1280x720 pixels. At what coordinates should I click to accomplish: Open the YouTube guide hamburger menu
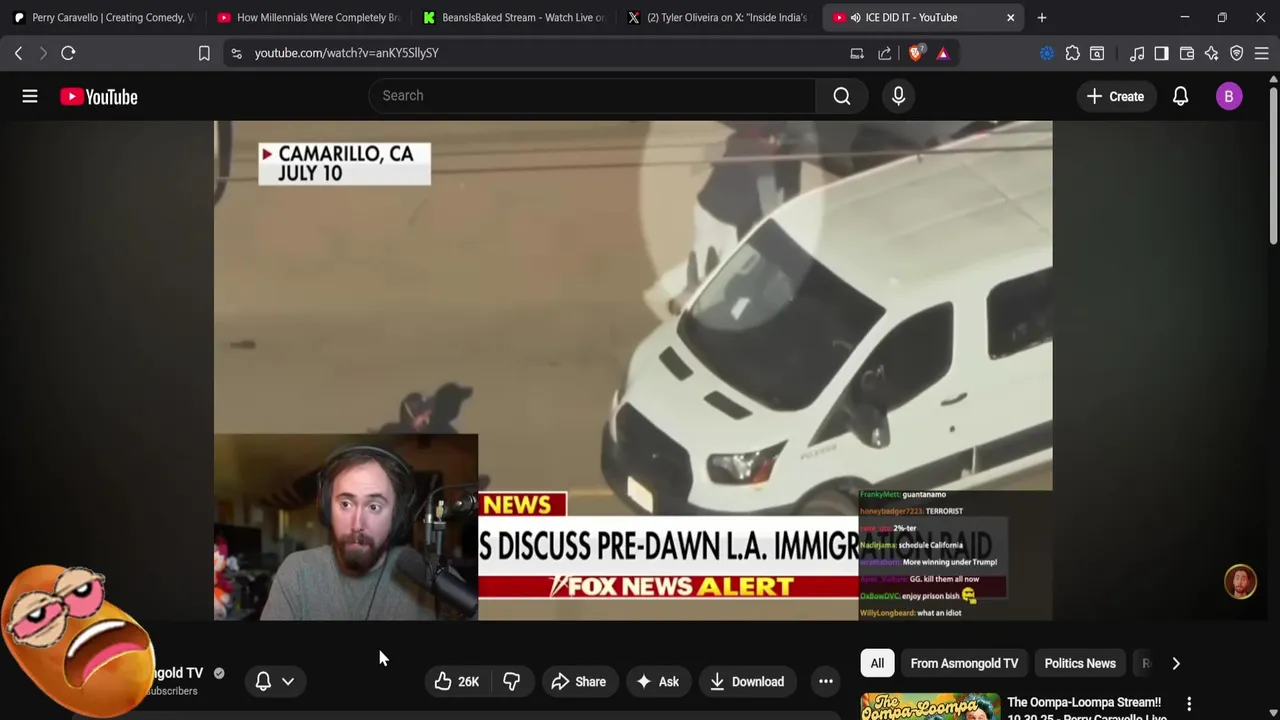tap(30, 96)
